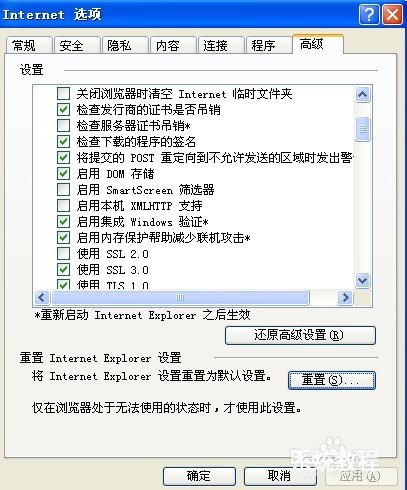Click the horizontal scroll left arrow

tap(42, 297)
